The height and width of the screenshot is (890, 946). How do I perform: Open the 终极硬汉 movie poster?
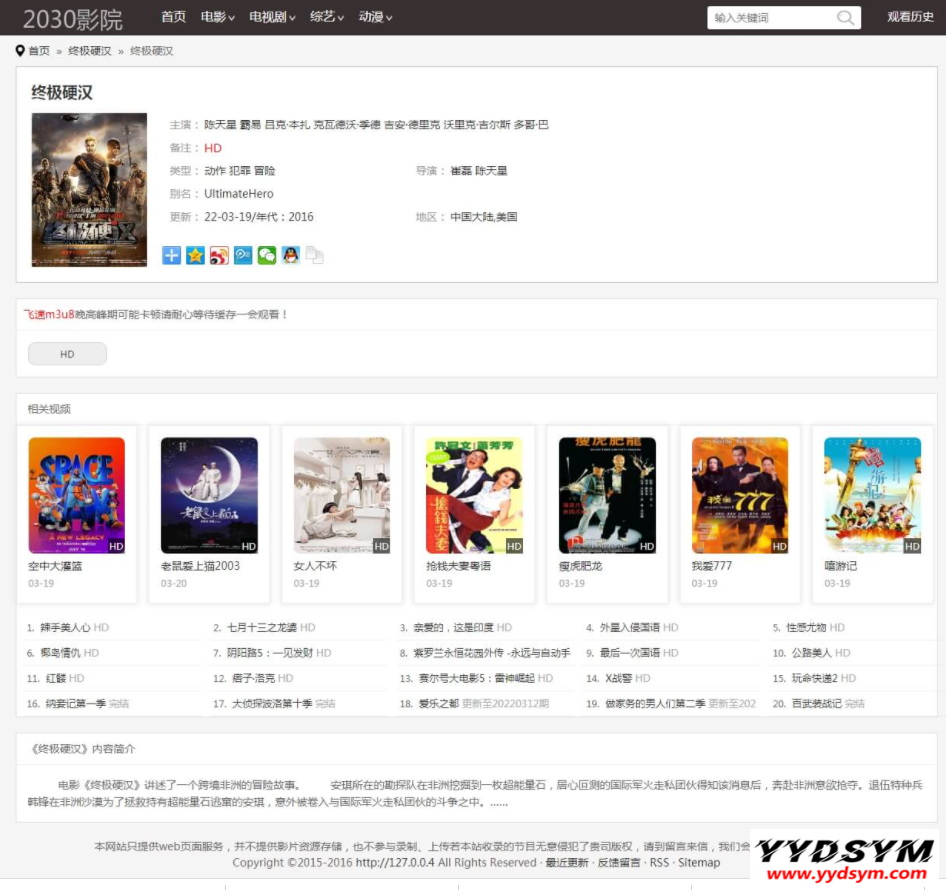coord(89,189)
